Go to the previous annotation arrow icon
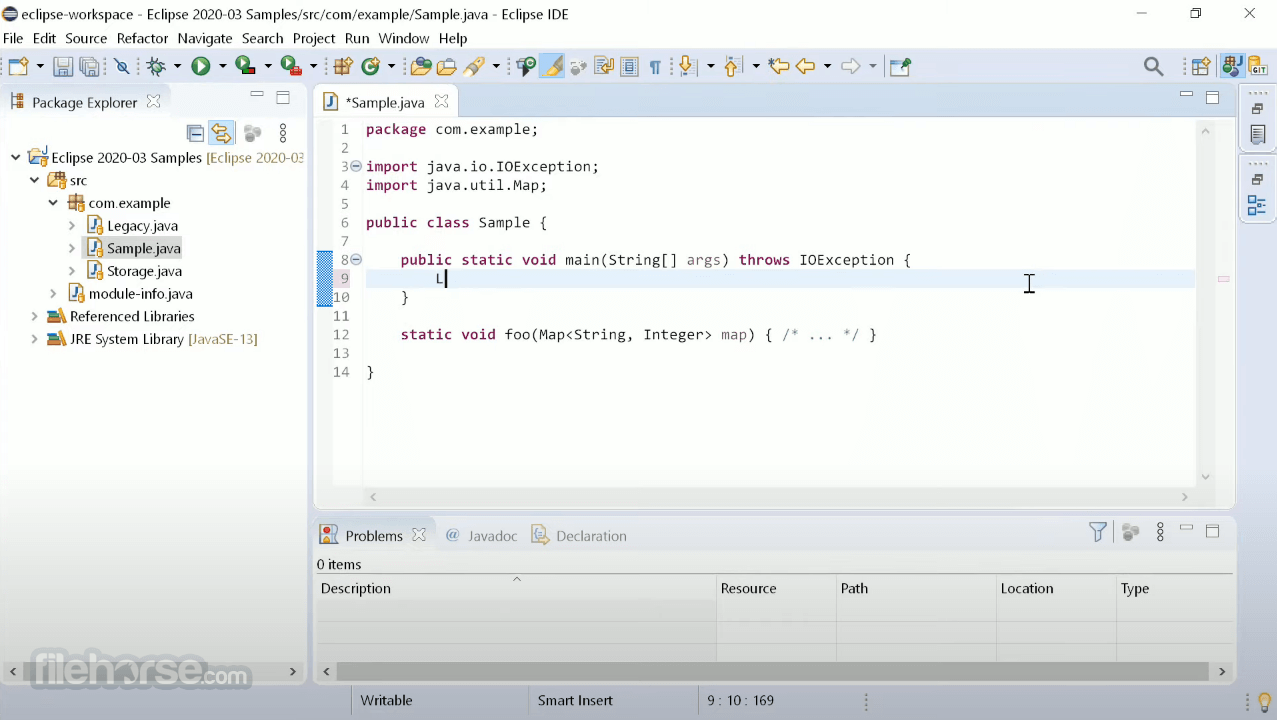The width and height of the screenshot is (1277, 720). click(x=732, y=67)
